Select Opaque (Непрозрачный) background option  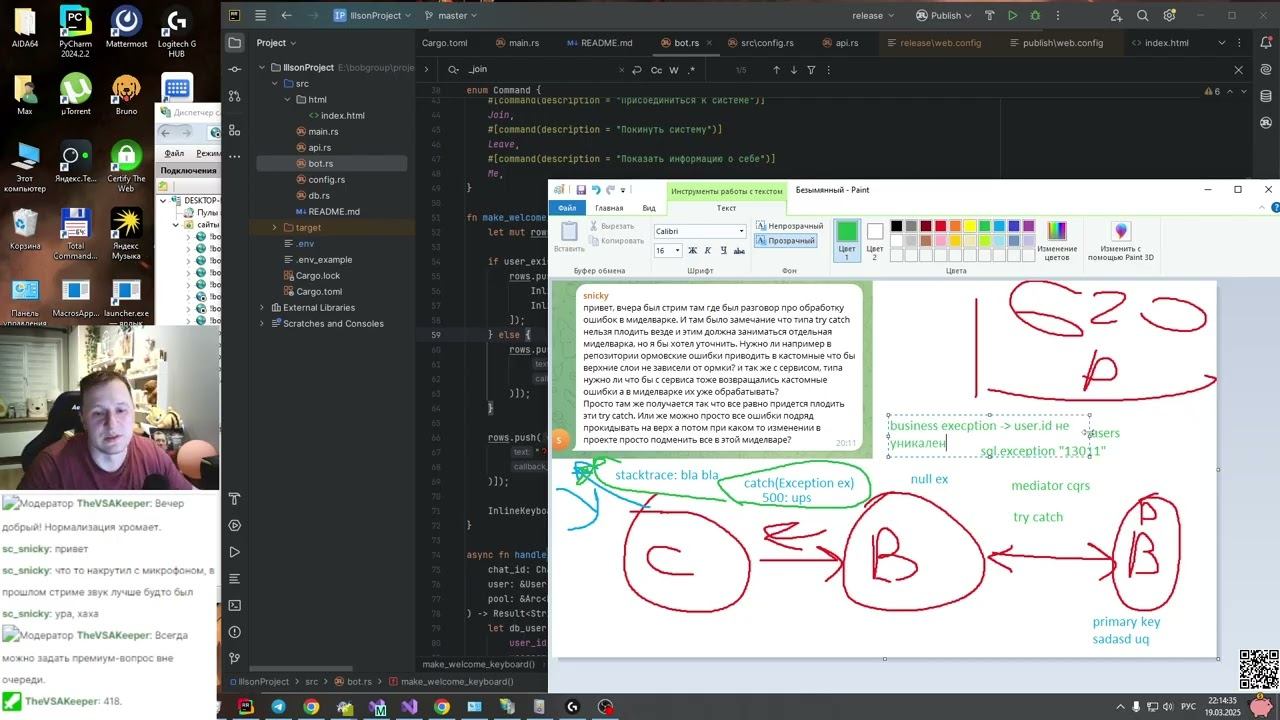click(790, 226)
